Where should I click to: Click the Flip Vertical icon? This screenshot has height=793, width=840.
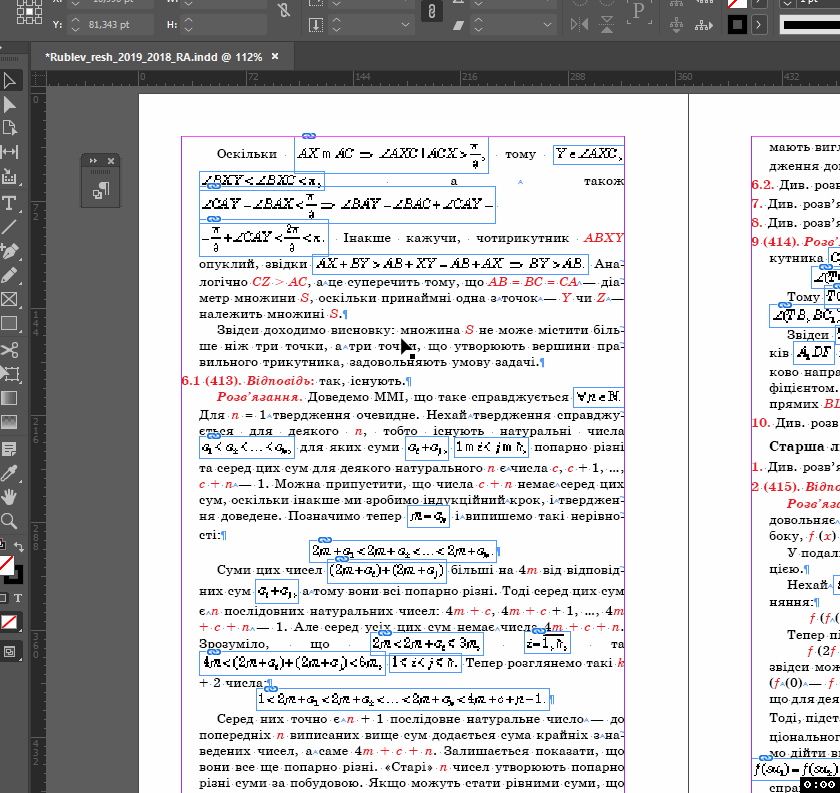606,25
